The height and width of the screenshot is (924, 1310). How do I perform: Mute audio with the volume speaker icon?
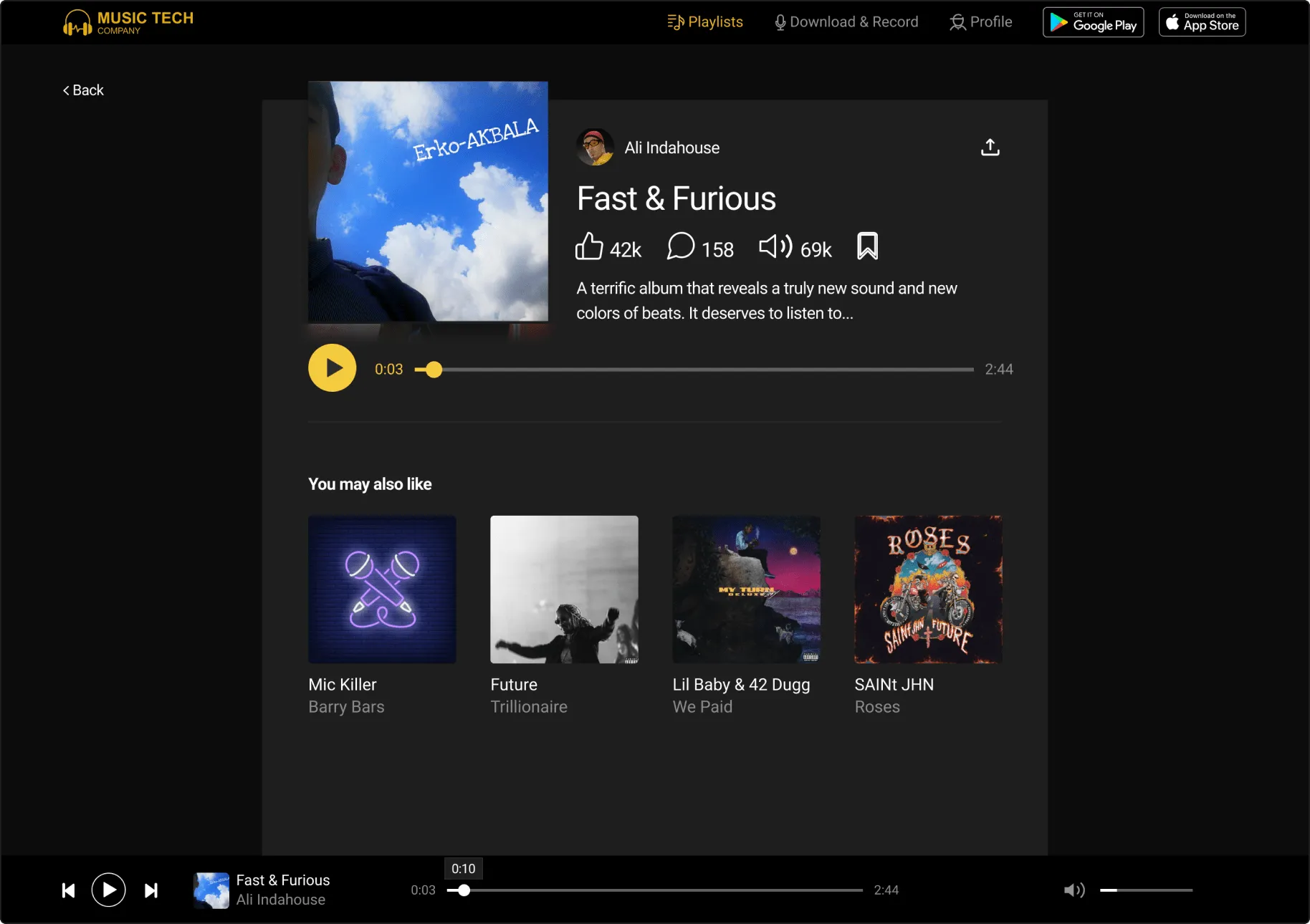click(x=1074, y=890)
